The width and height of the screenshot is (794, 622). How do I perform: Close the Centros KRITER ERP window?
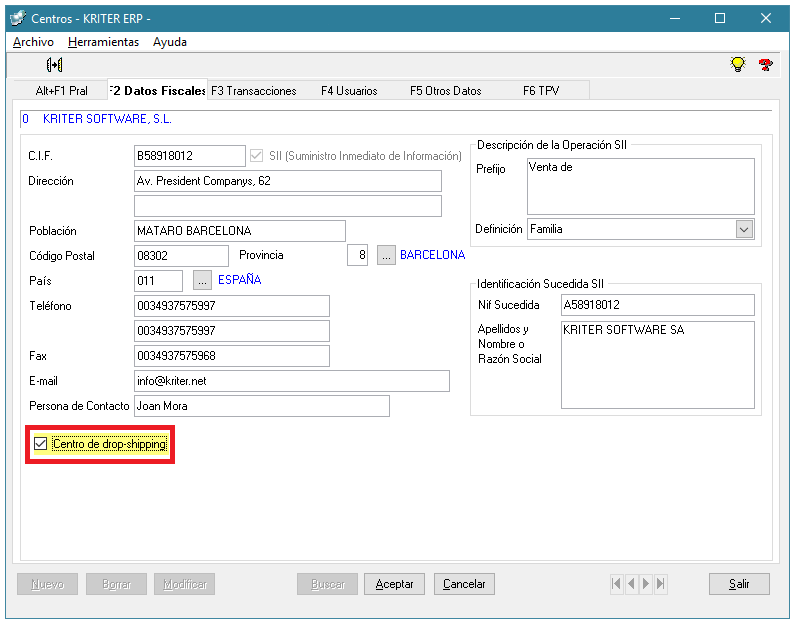pyautogui.click(x=766, y=18)
